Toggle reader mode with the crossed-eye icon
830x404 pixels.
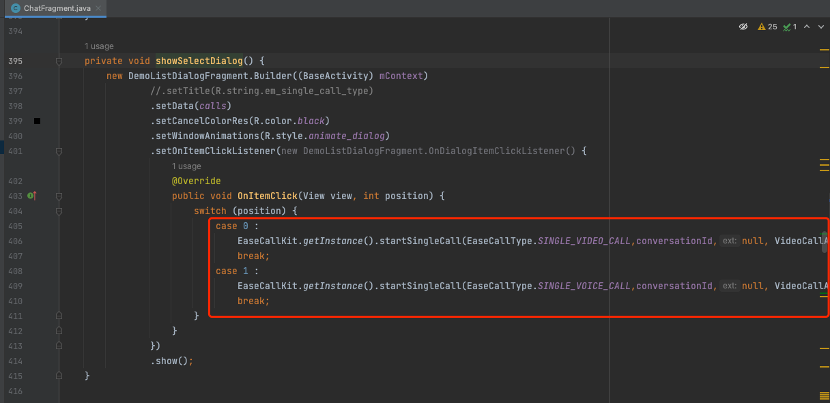pyautogui.click(x=743, y=26)
